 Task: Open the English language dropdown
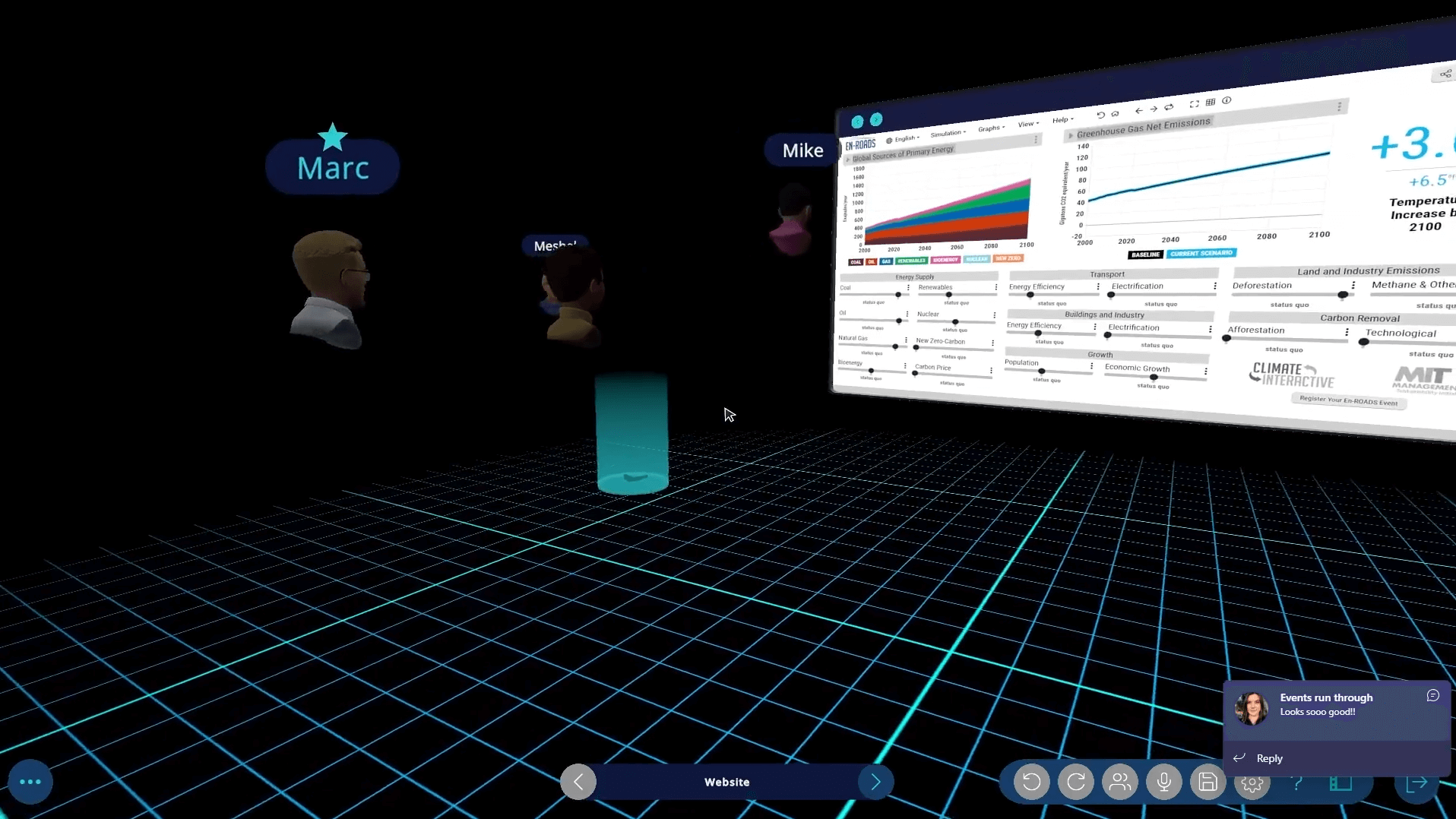[907, 138]
